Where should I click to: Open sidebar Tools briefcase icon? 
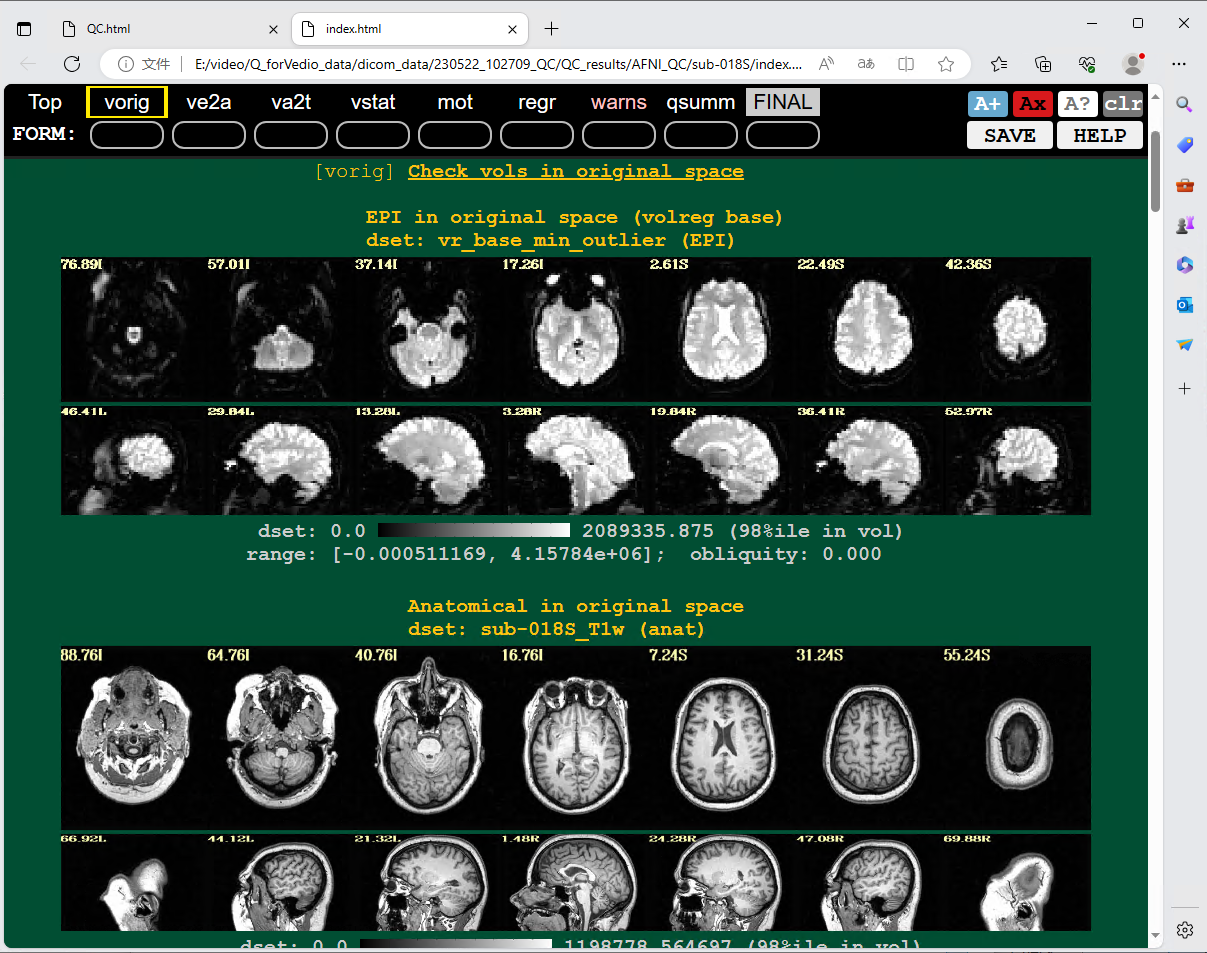point(1185,185)
